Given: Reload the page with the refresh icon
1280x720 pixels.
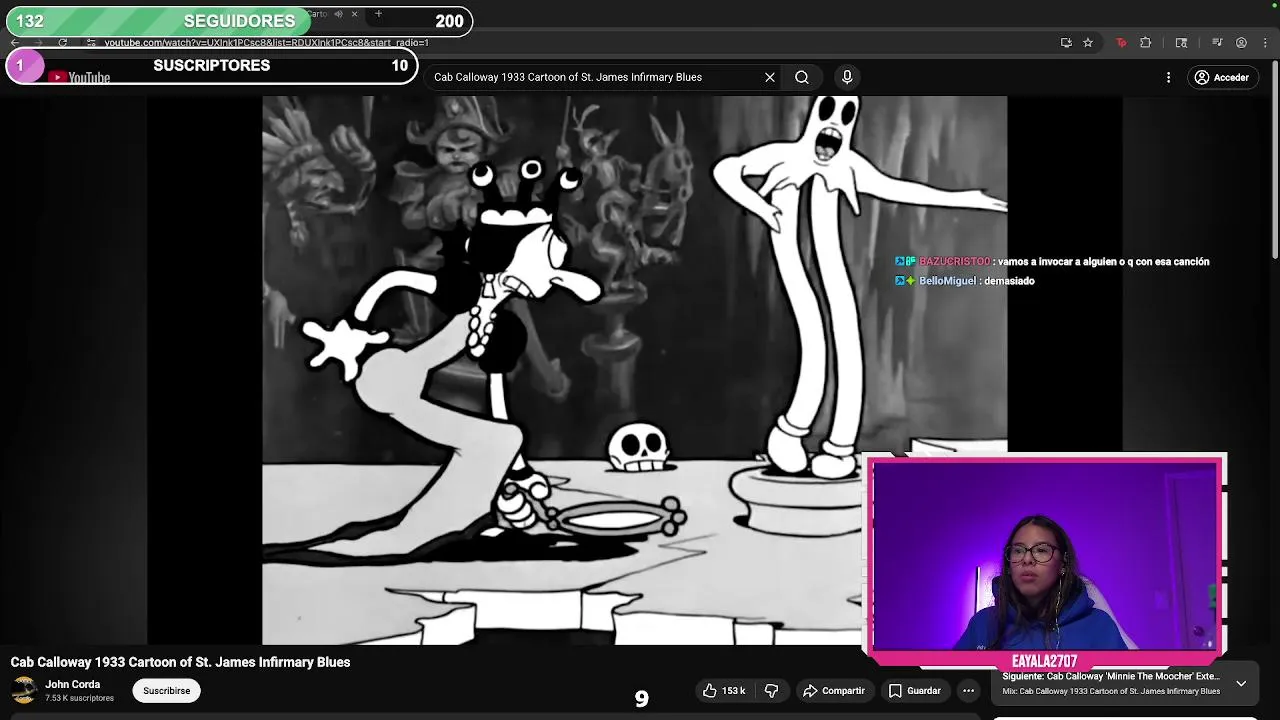Looking at the screenshot, I should 63,43.
